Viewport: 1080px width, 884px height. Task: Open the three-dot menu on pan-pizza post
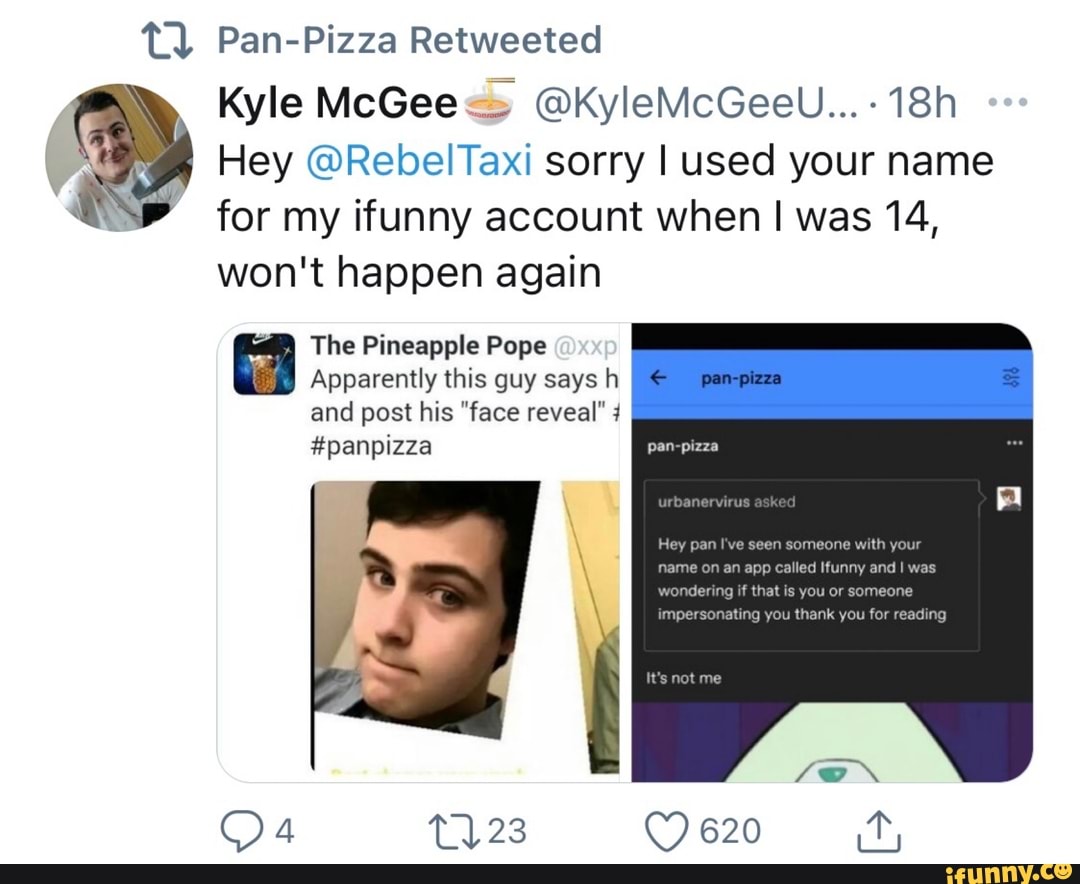(1013, 443)
